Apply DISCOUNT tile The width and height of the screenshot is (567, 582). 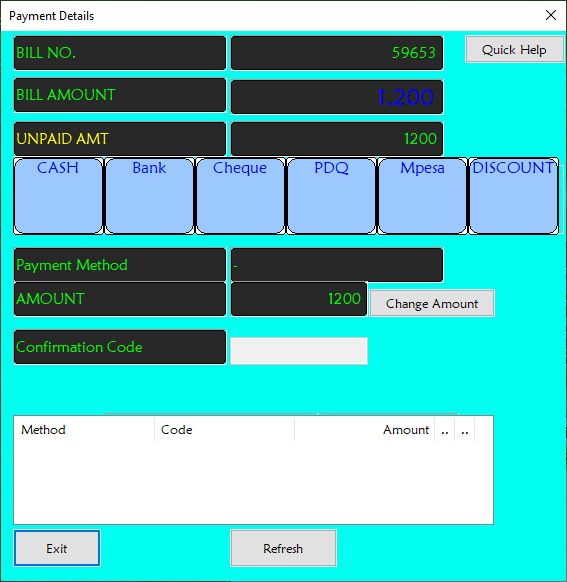(514, 196)
